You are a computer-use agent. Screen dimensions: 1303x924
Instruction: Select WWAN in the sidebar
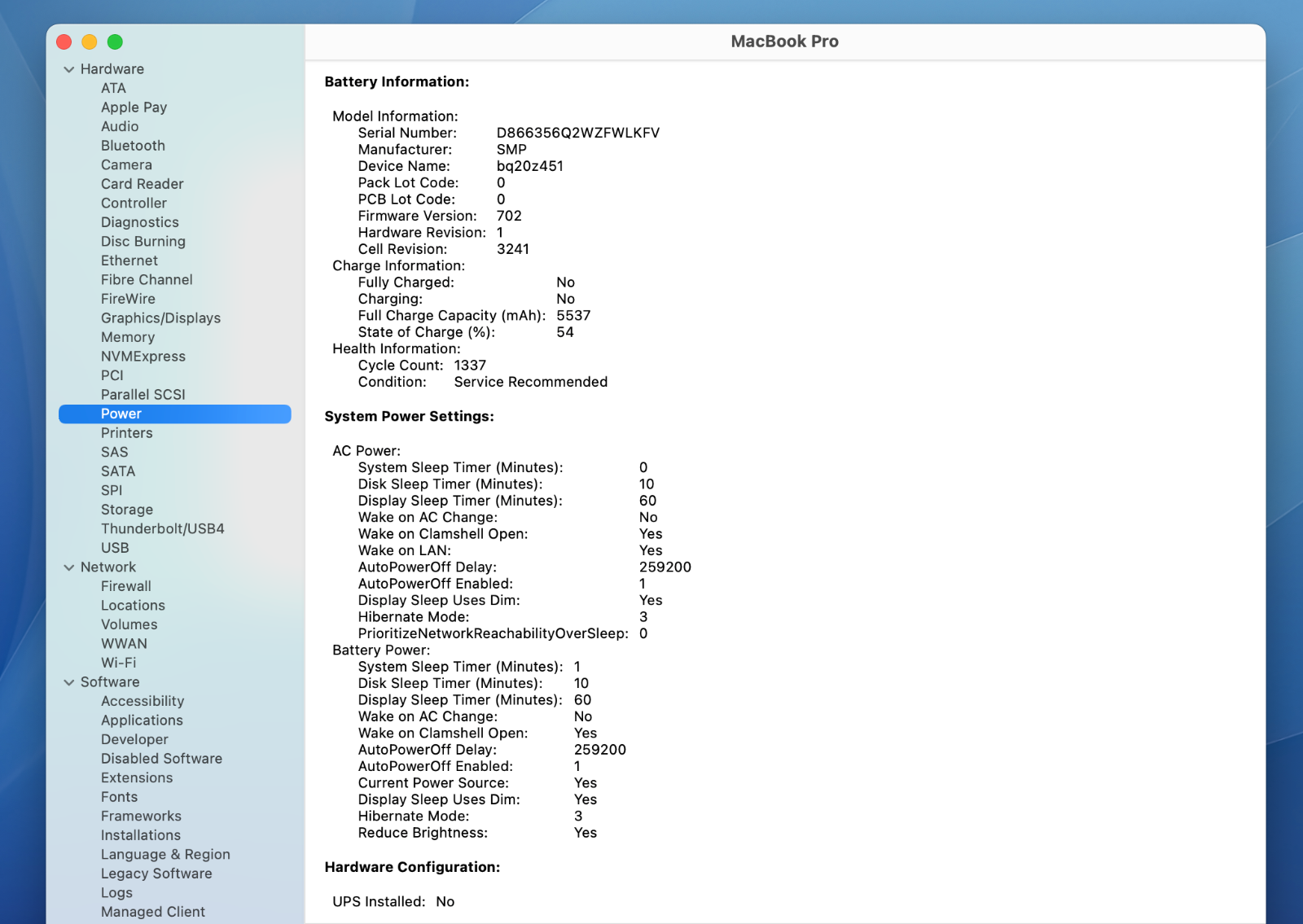(x=124, y=644)
